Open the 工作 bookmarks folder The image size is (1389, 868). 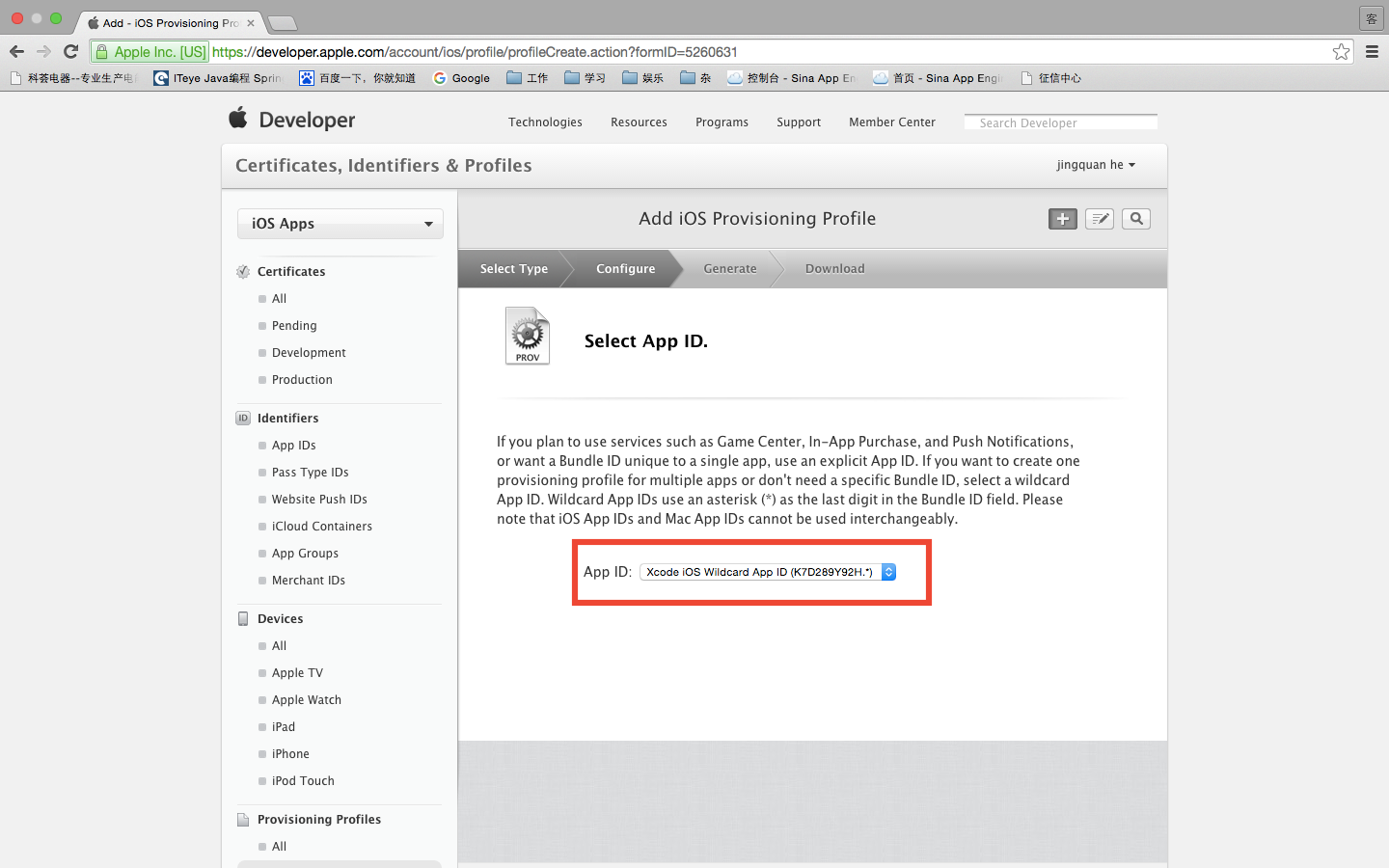pos(528,78)
